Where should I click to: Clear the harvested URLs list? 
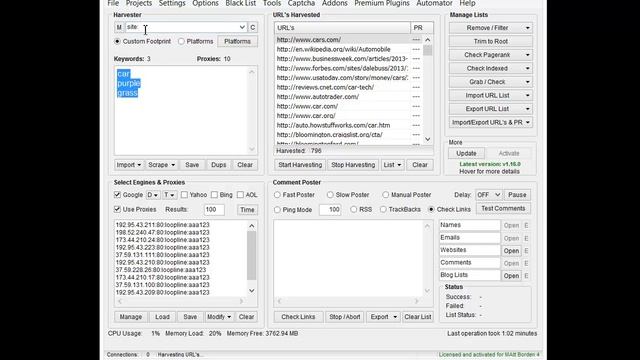click(x=420, y=165)
